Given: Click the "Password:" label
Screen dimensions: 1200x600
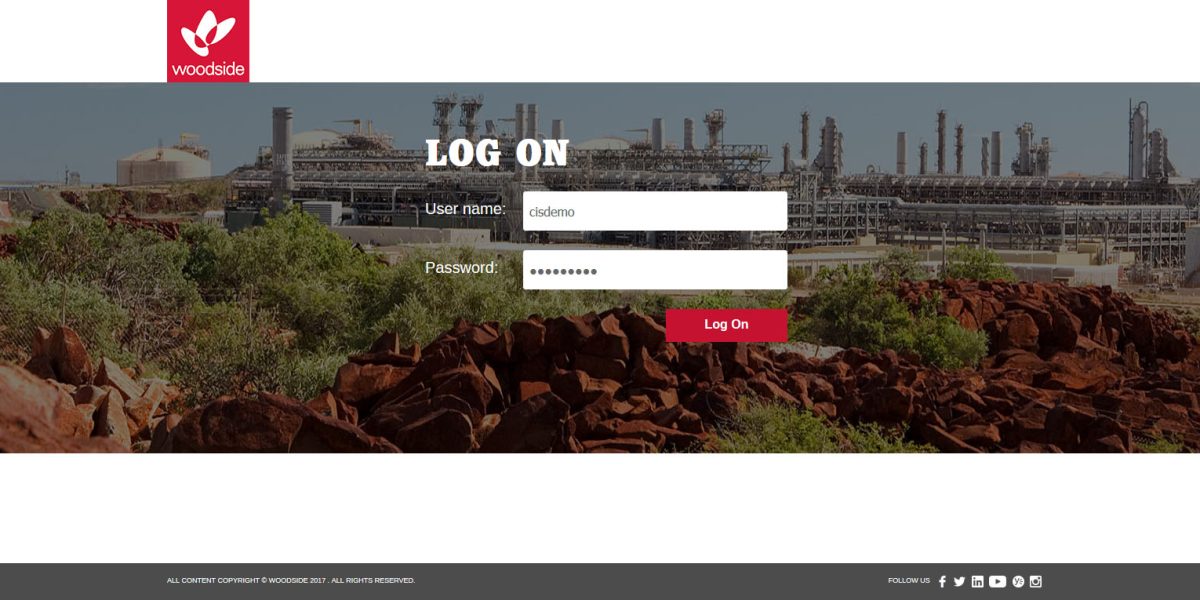Looking at the screenshot, I should click(x=461, y=268).
